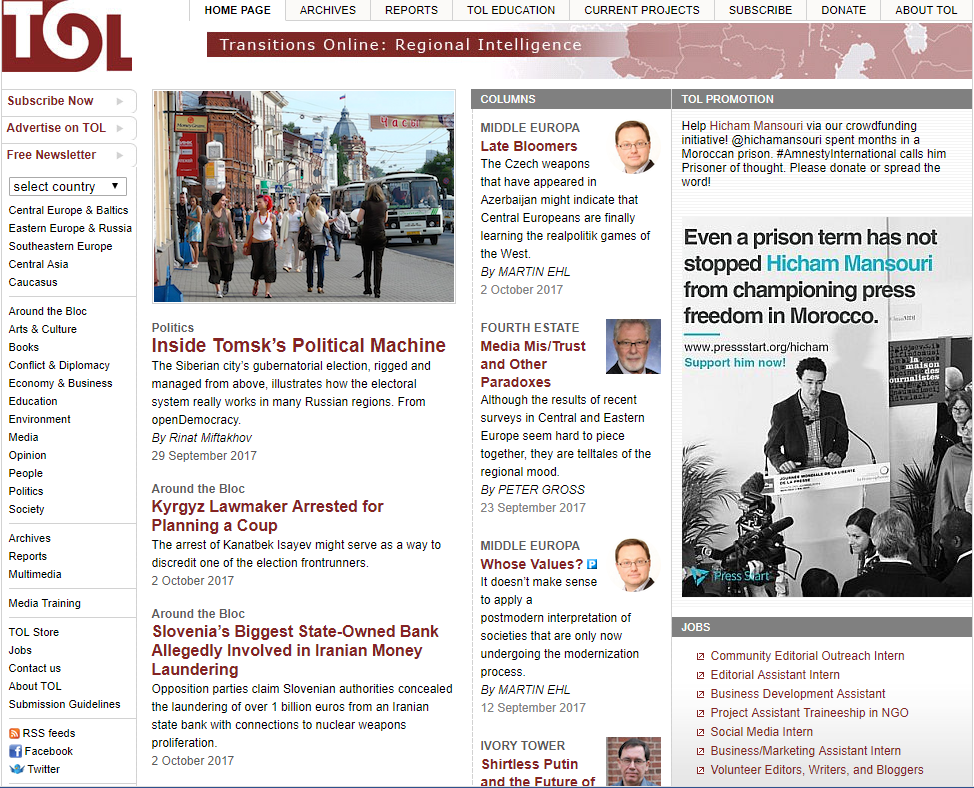
Task: Open the Economy & Business section
Action: coord(60,384)
